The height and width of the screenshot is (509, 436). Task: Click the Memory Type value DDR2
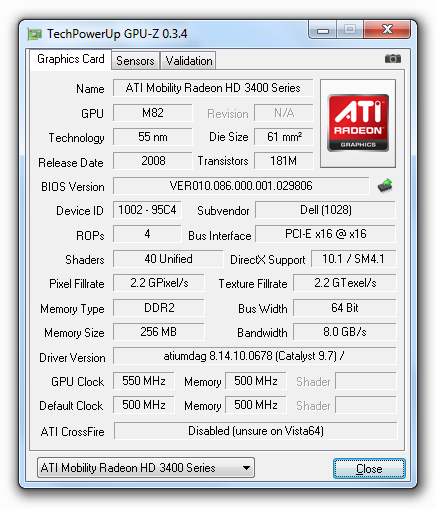[x=159, y=307]
